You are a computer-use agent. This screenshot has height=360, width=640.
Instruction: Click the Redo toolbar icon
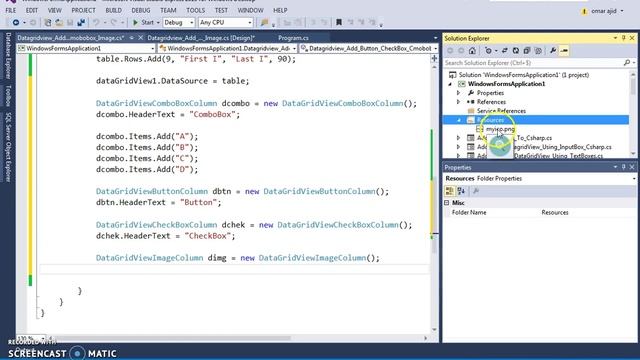(x=114, y=22)
